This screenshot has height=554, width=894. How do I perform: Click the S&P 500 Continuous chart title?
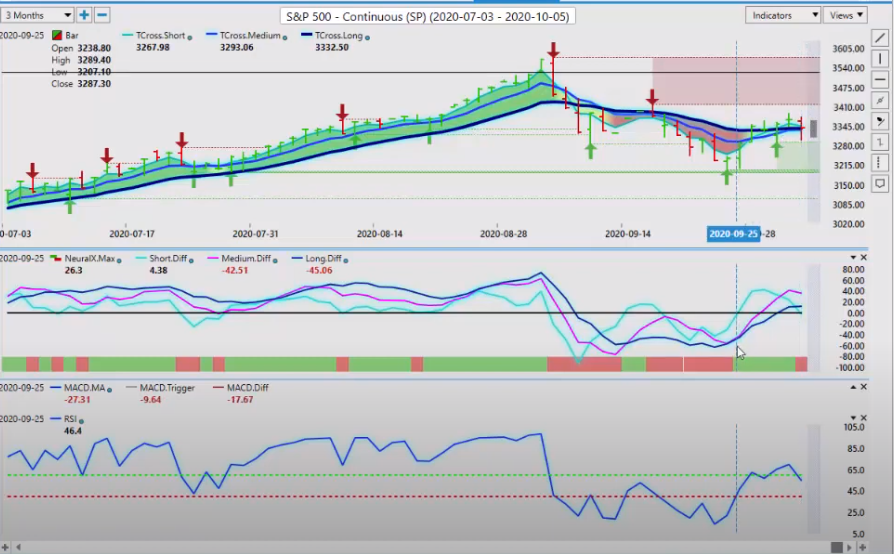[428, 17]
